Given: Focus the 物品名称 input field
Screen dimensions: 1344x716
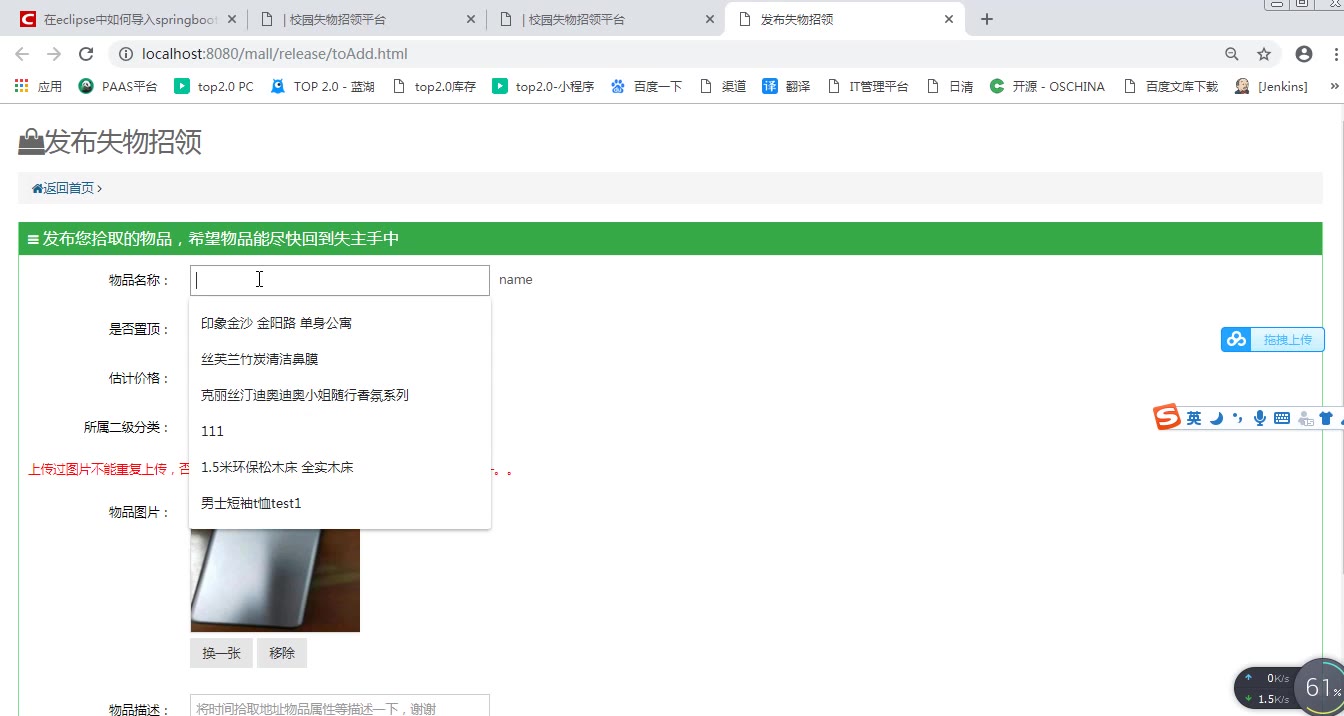Looking at the screenshot, I should click(x=340, y=280).
